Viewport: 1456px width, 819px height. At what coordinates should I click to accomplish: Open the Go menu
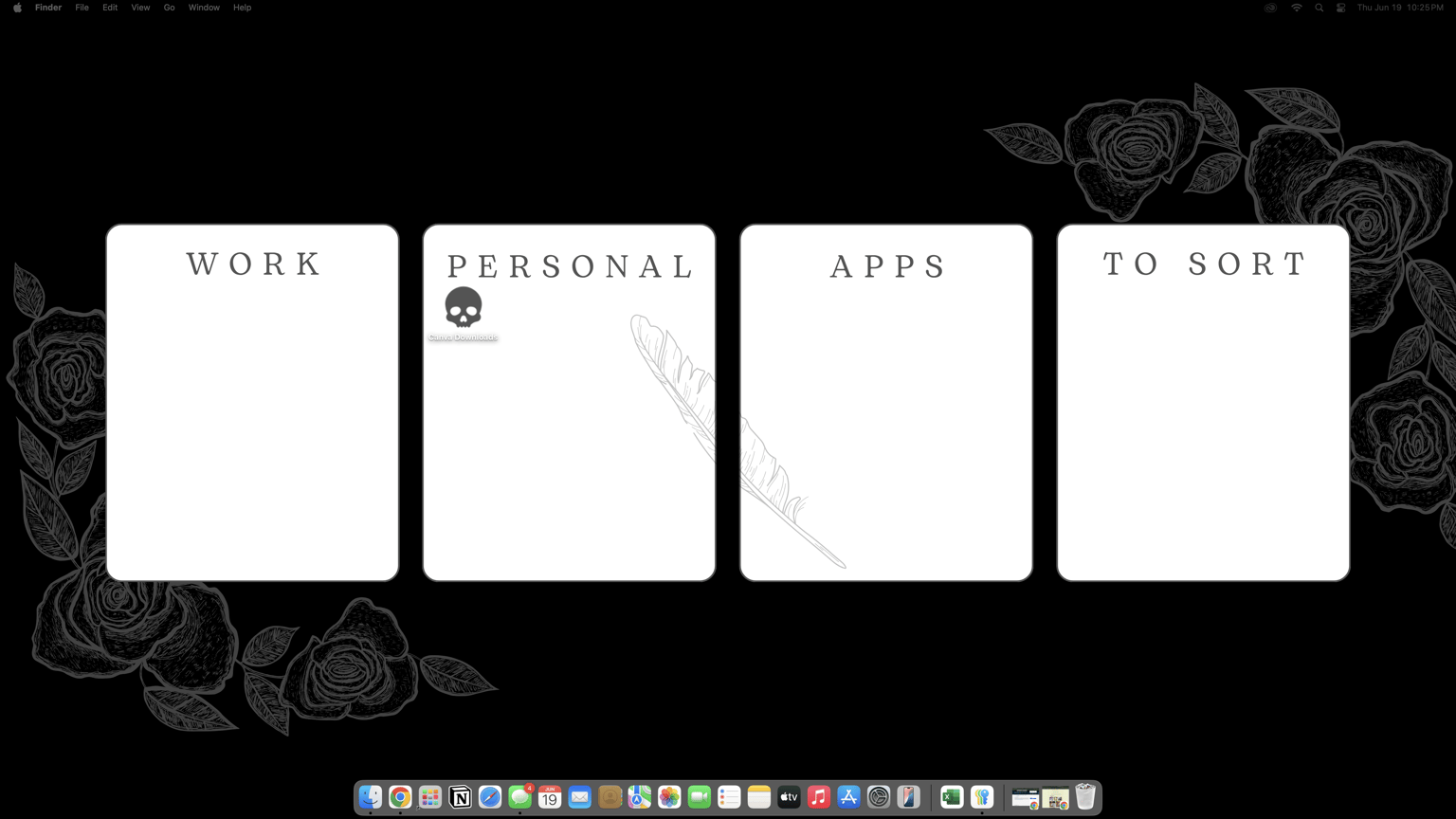170,8
